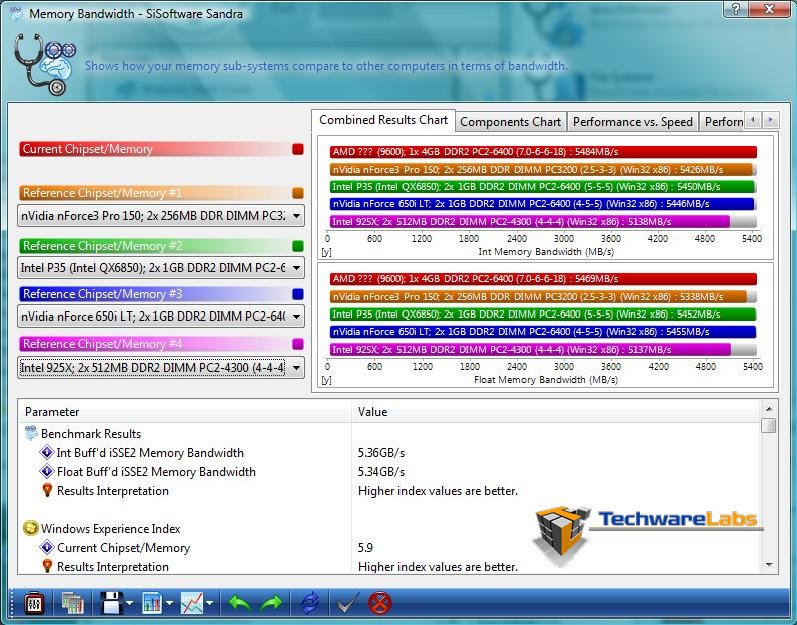Click the results list scroll up arrow

click(769, 409)
